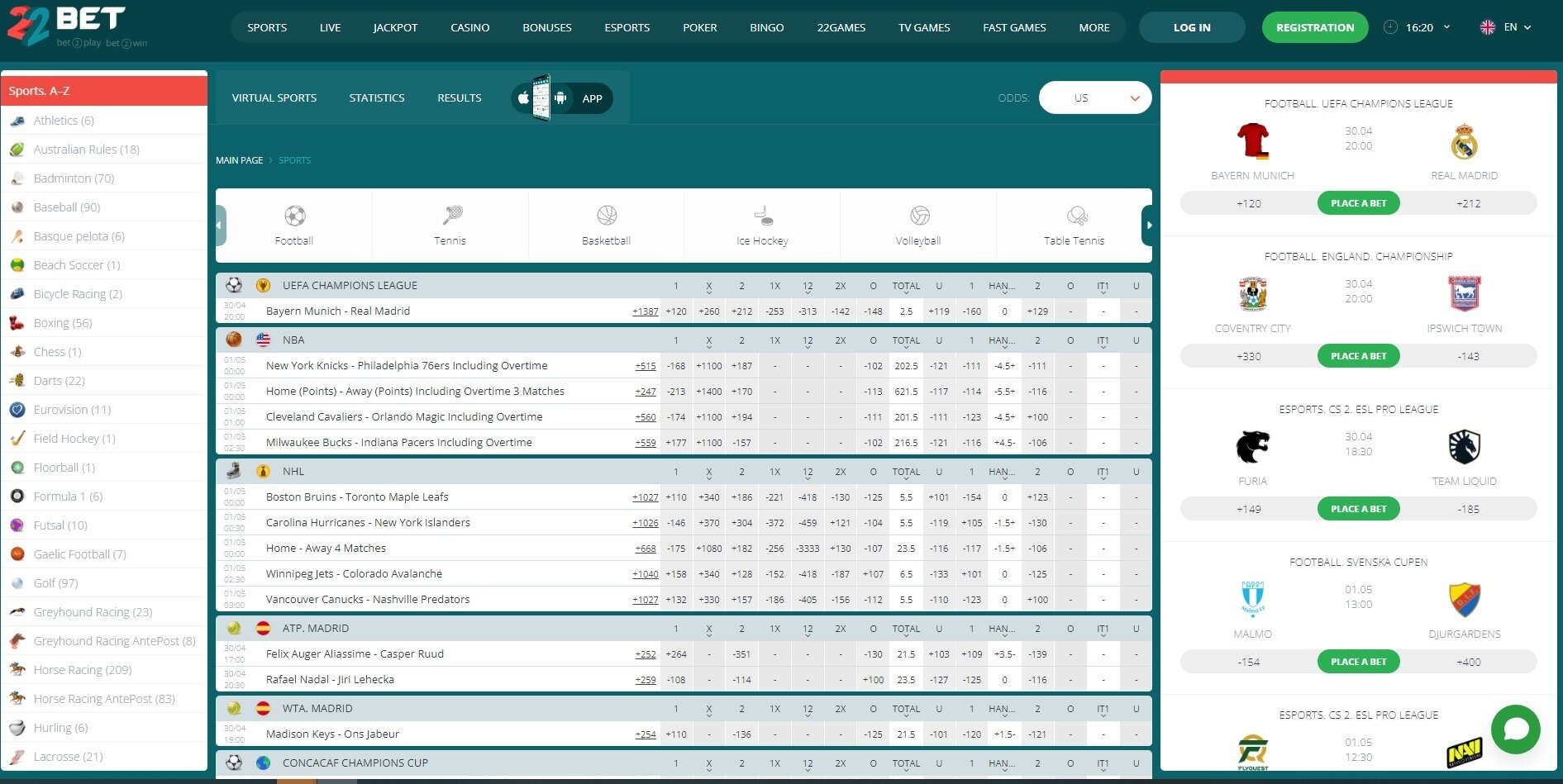Expand the sports carousel with the right arrow
This screenshot has height=784, width=1563.
1149,224
